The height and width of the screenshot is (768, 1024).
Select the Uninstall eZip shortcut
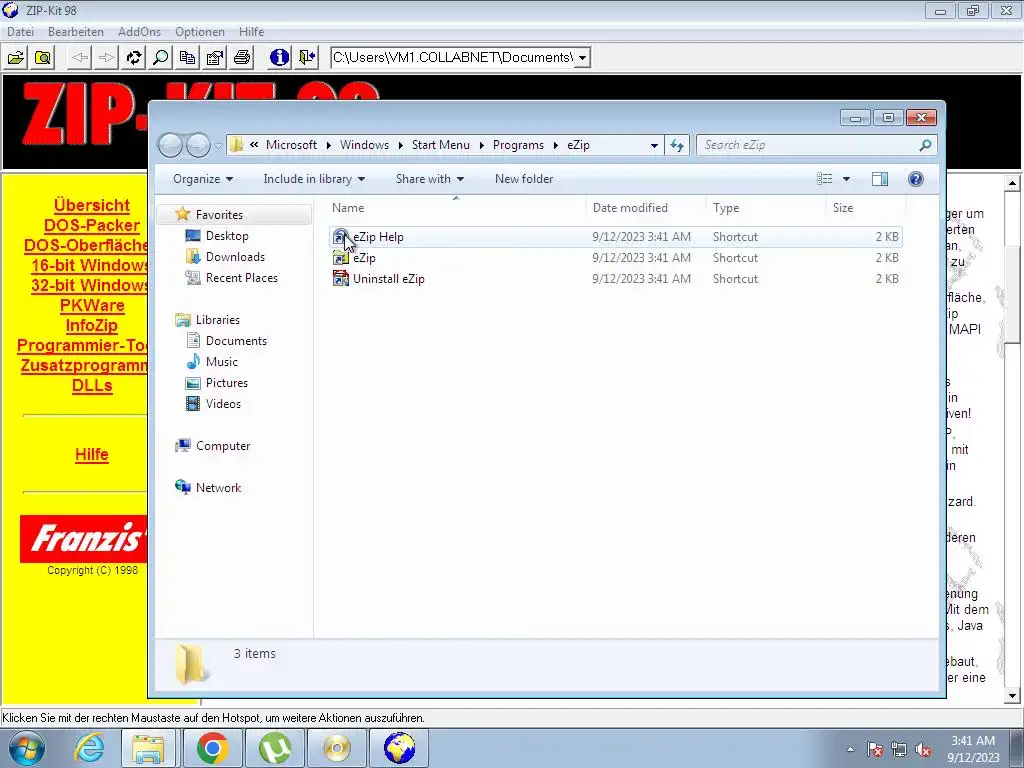click(615, 279)
